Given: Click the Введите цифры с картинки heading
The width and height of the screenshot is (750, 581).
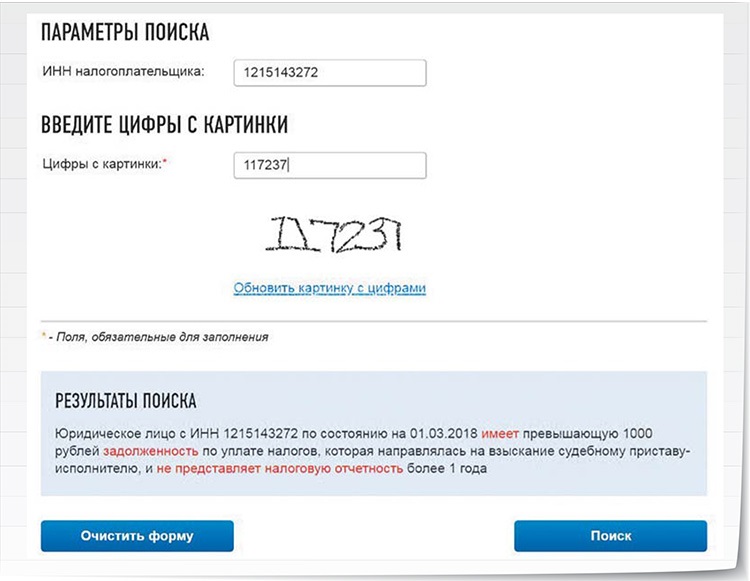Looking at the screenshot, I should click(165, 125).
